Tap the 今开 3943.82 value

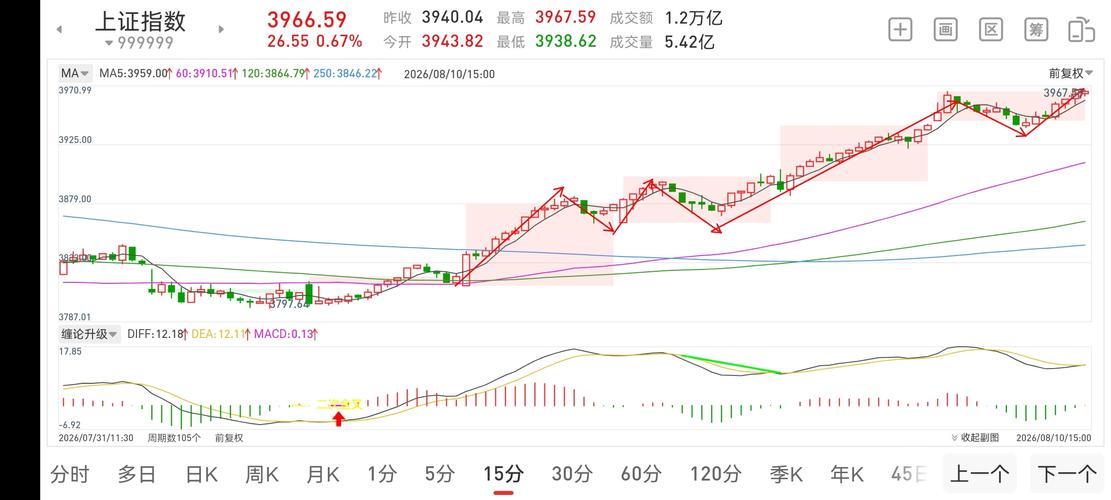[452, 42]
